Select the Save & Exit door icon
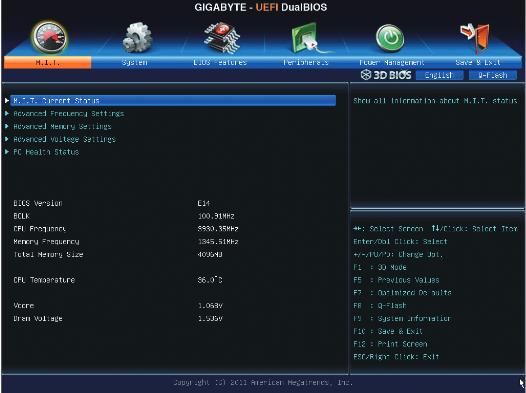526x393 pixels. tap(475, 38)
